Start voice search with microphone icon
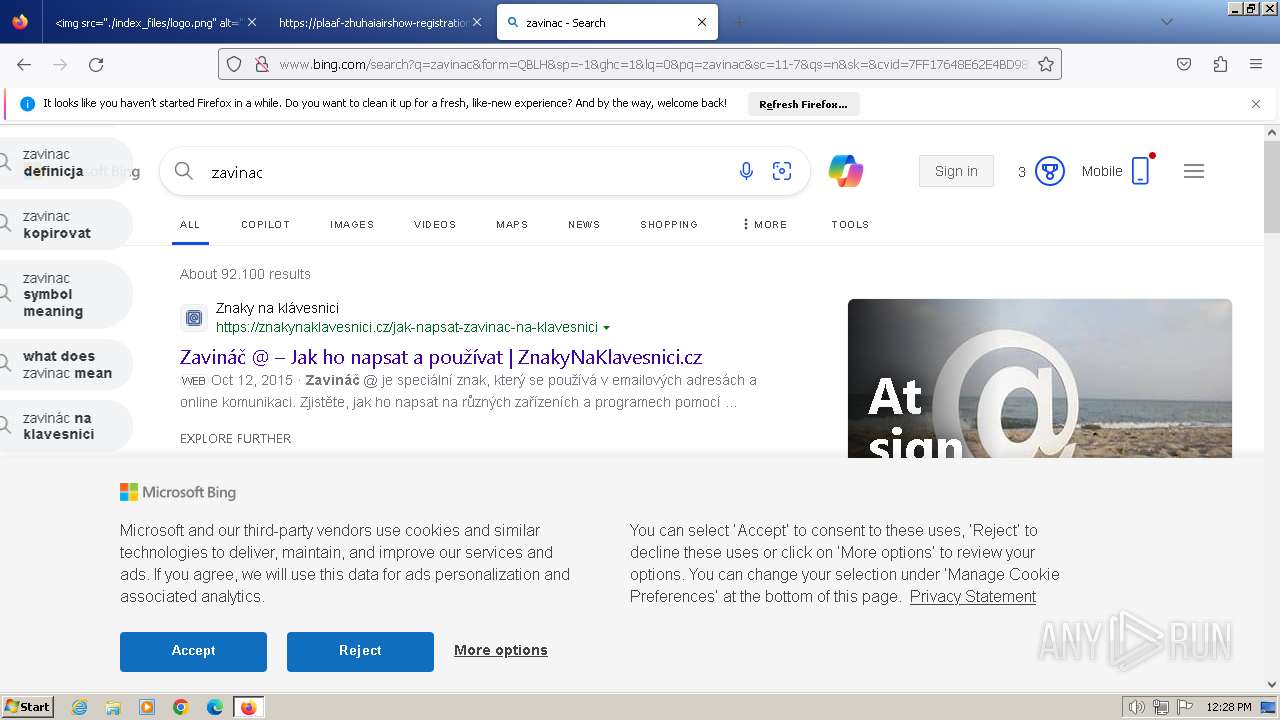Image resolution: width=1280 pixels, height=720 pixels. pyautogui.click(x=746, y=171)
